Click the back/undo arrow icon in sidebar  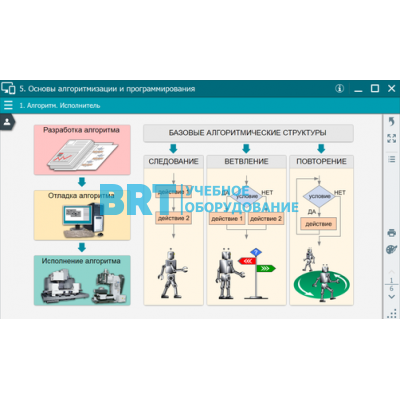[x=392, y=122]
